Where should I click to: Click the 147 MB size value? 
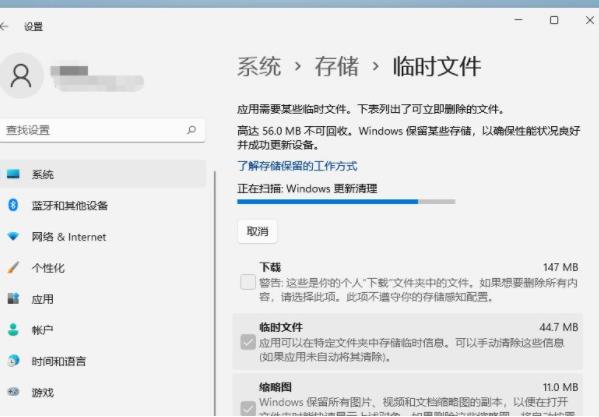(560, 267)
